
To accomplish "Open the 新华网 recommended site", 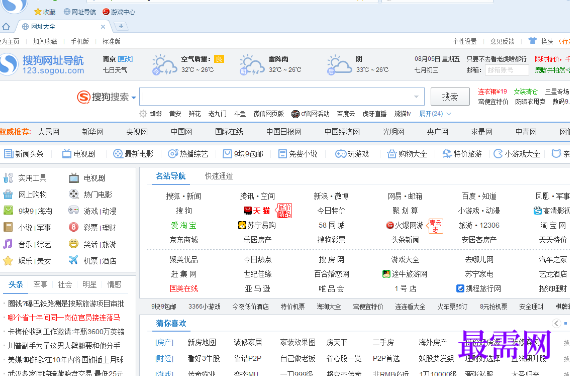I will pos(92,132).
